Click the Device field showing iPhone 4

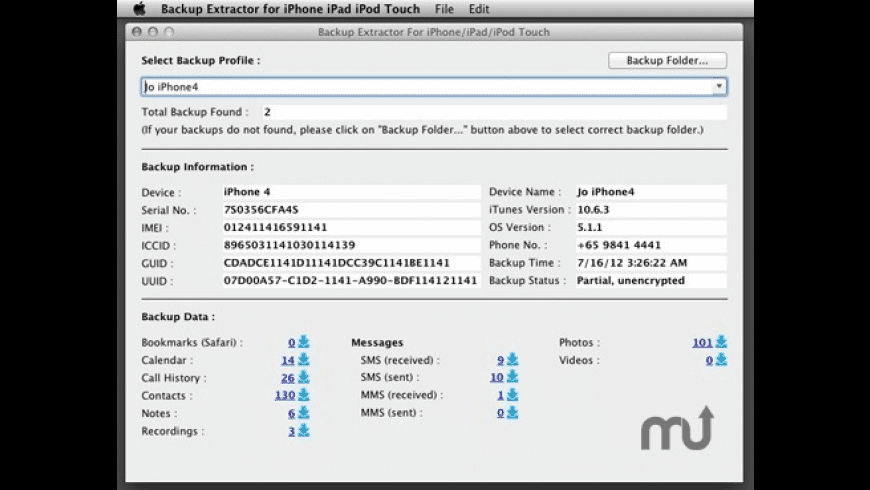[351, 192]
